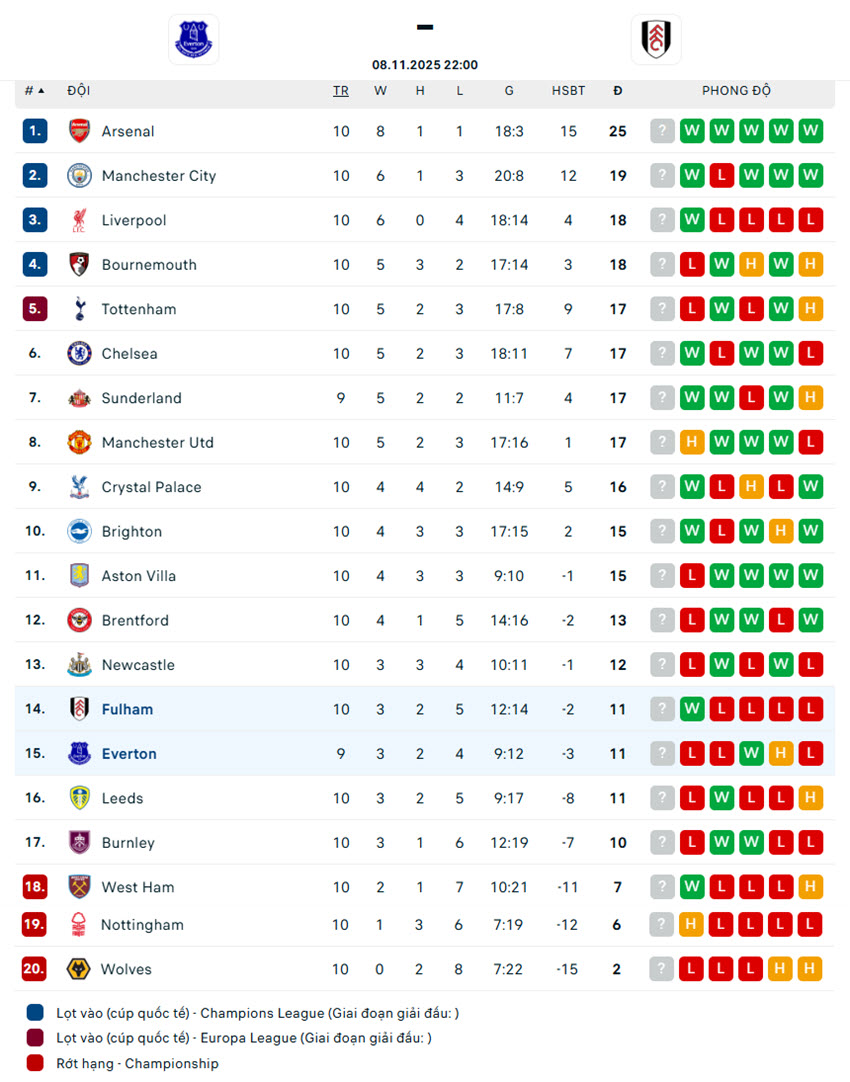The width and height of the screenshot is (850, 1082).
Task: Click the Arsenal club logo
Action: pos(79,131)
